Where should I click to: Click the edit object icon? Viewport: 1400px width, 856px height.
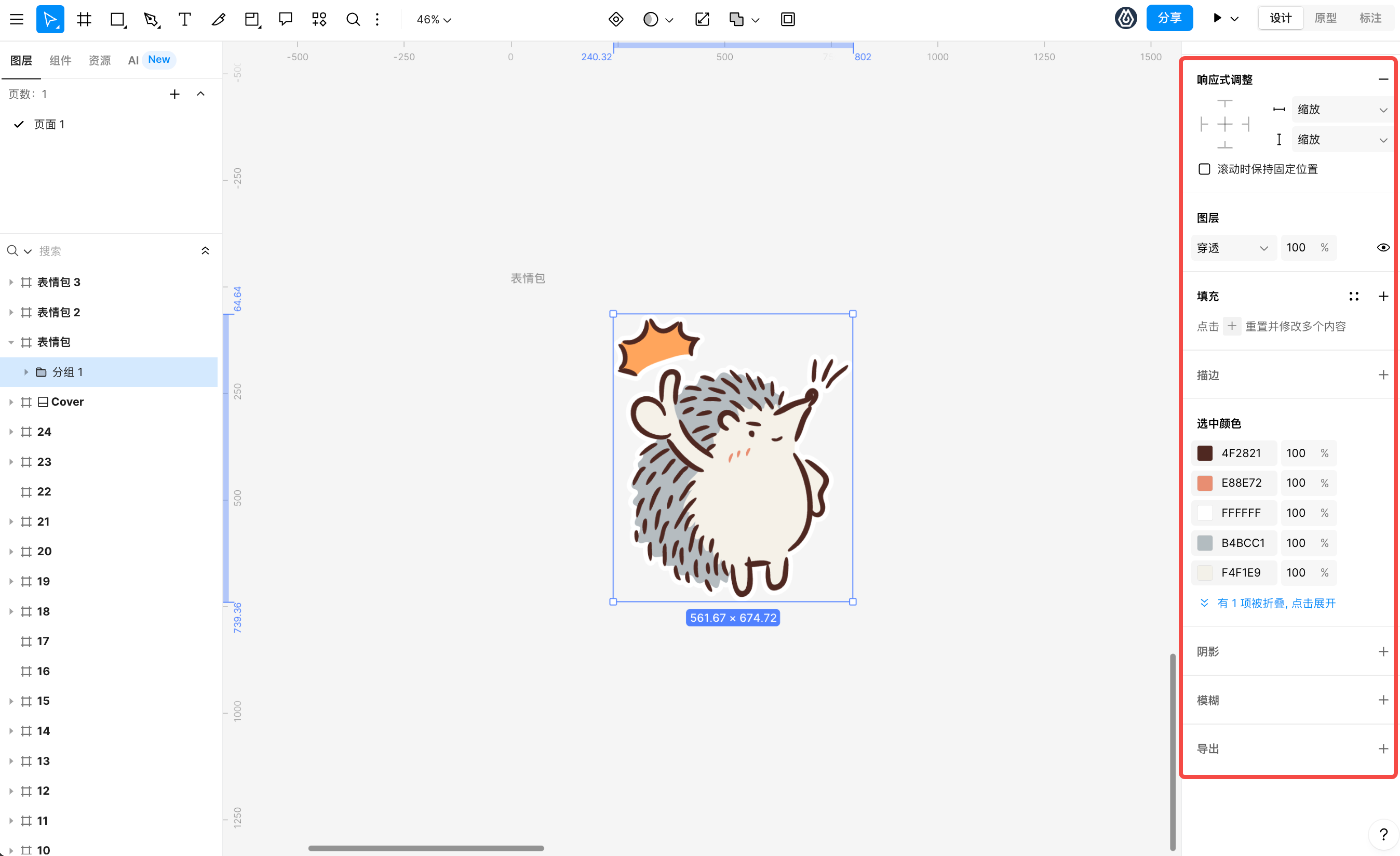pyautogui.click(x=702, y=19)
